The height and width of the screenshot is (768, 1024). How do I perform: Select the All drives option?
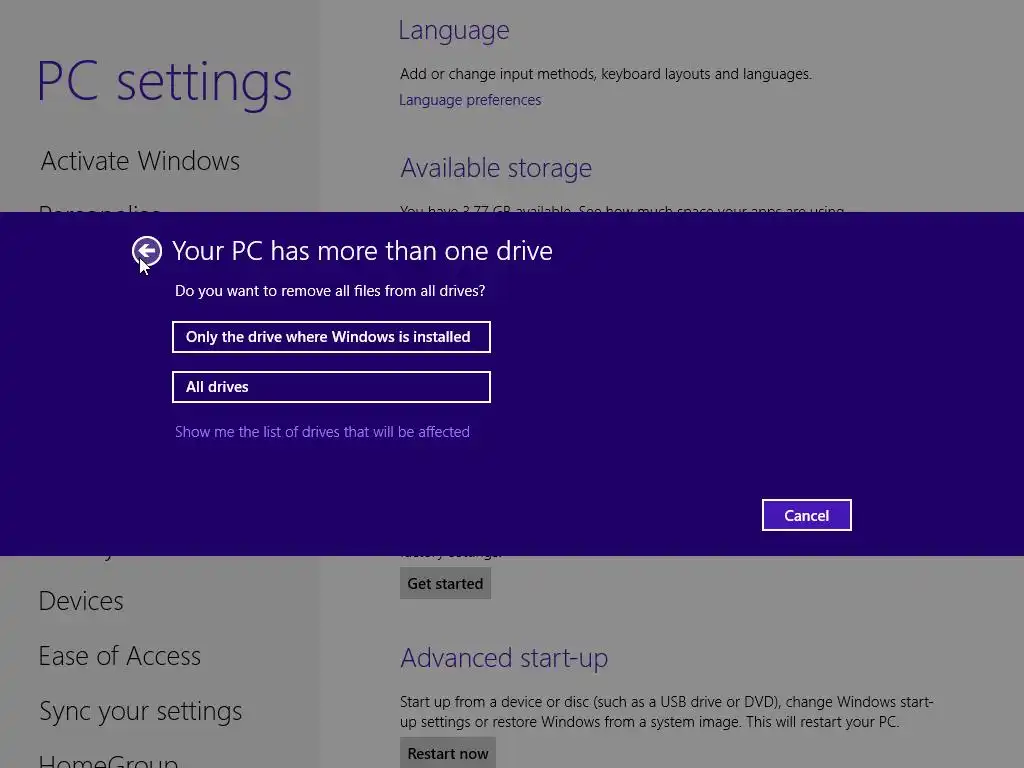click(x=331, y=387)
